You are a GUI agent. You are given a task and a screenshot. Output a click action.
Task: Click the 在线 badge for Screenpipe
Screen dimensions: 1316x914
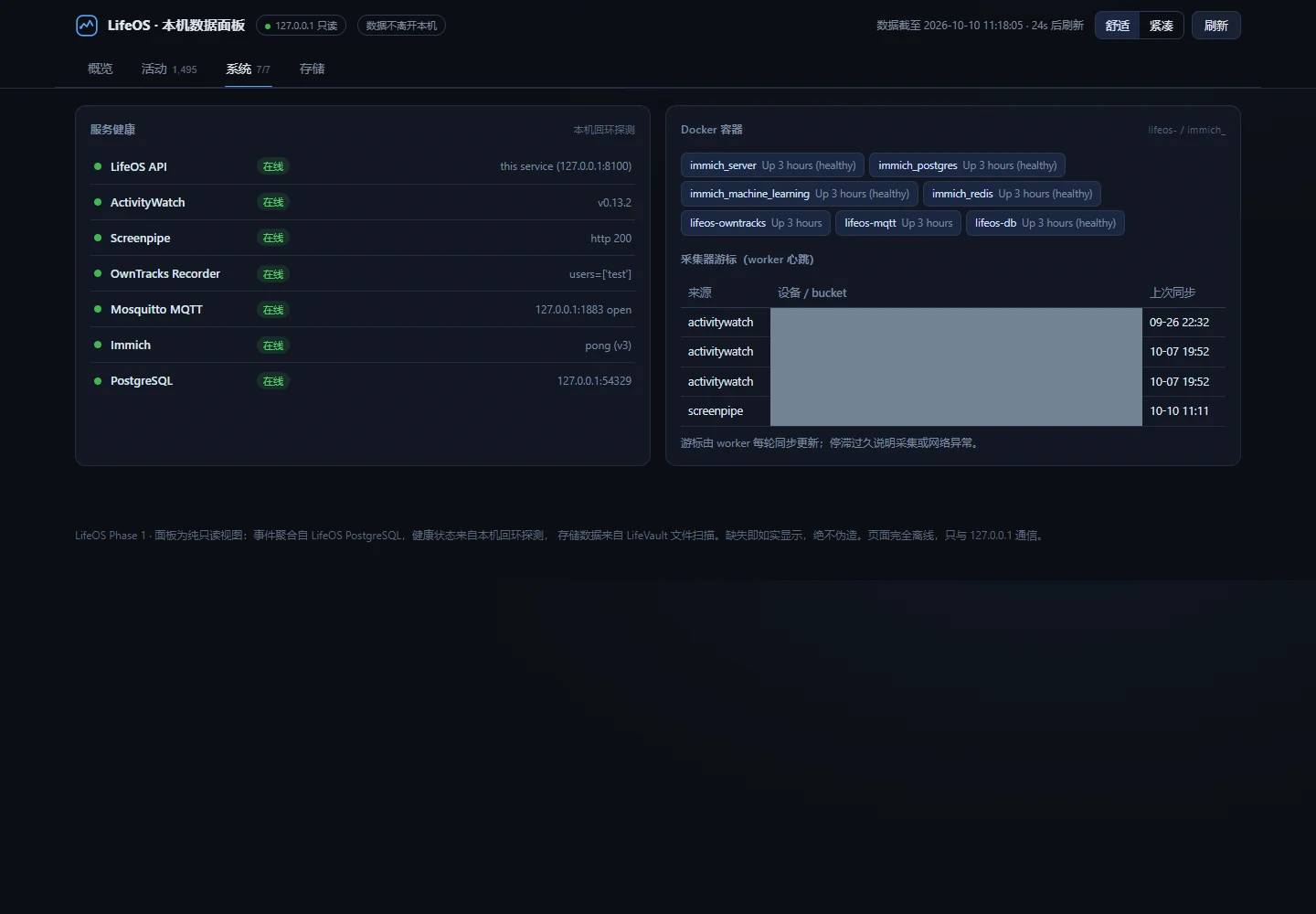pyautogui.click(x=273, y=238)
